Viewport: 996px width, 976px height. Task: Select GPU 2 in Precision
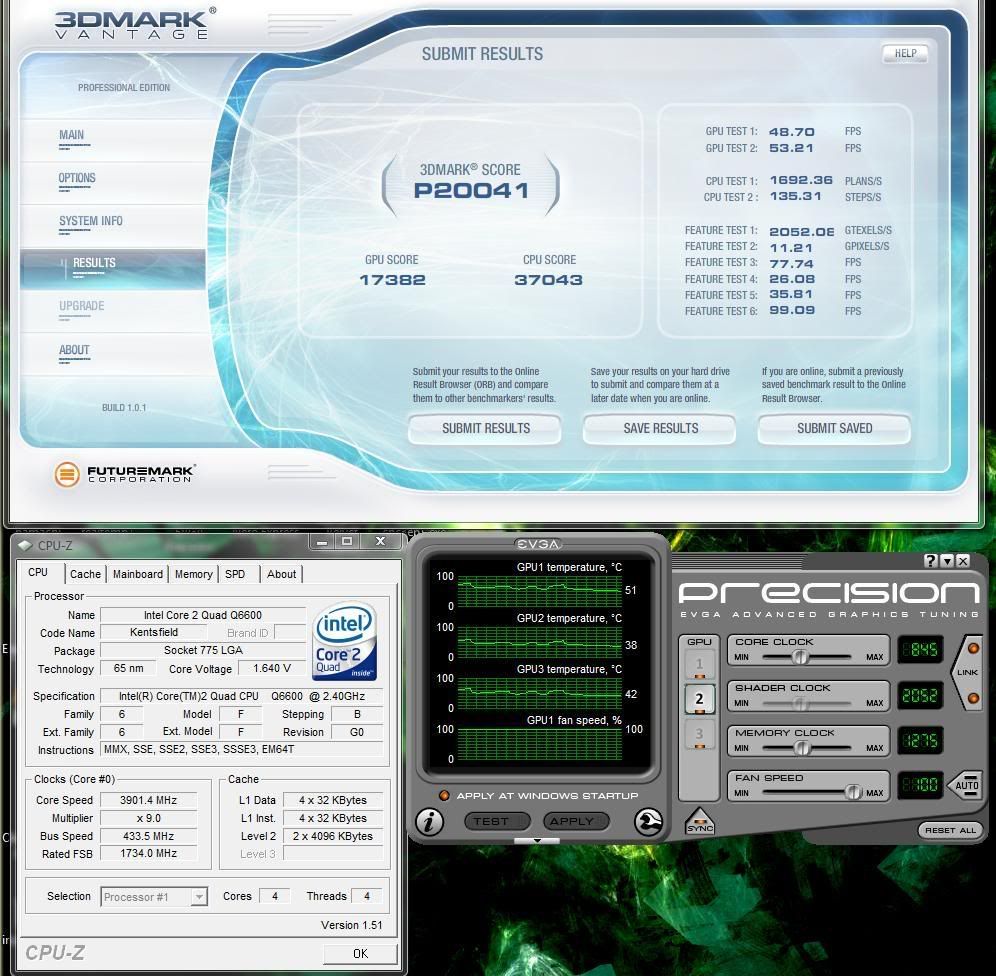pos(699,699)
